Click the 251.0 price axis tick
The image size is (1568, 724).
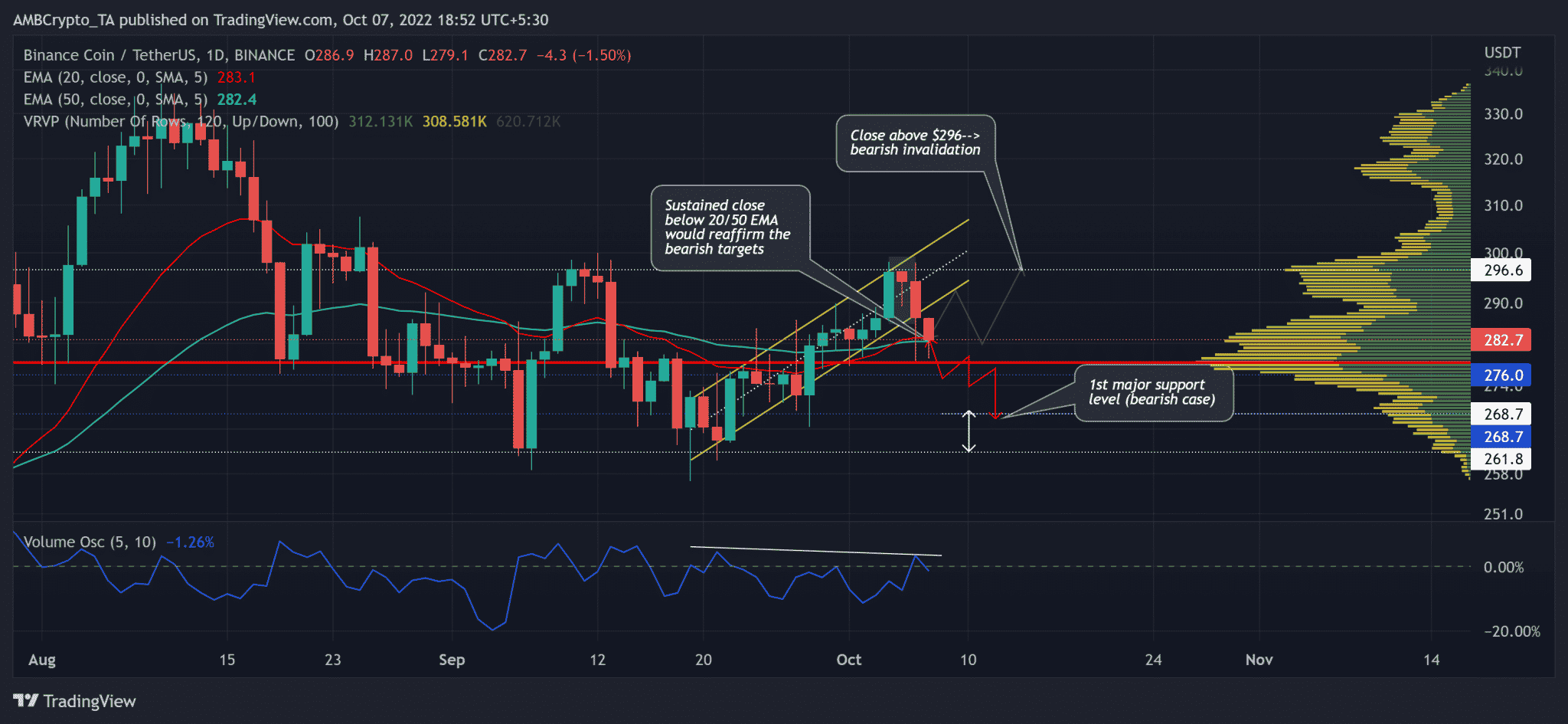click(x=1503, y=514)
